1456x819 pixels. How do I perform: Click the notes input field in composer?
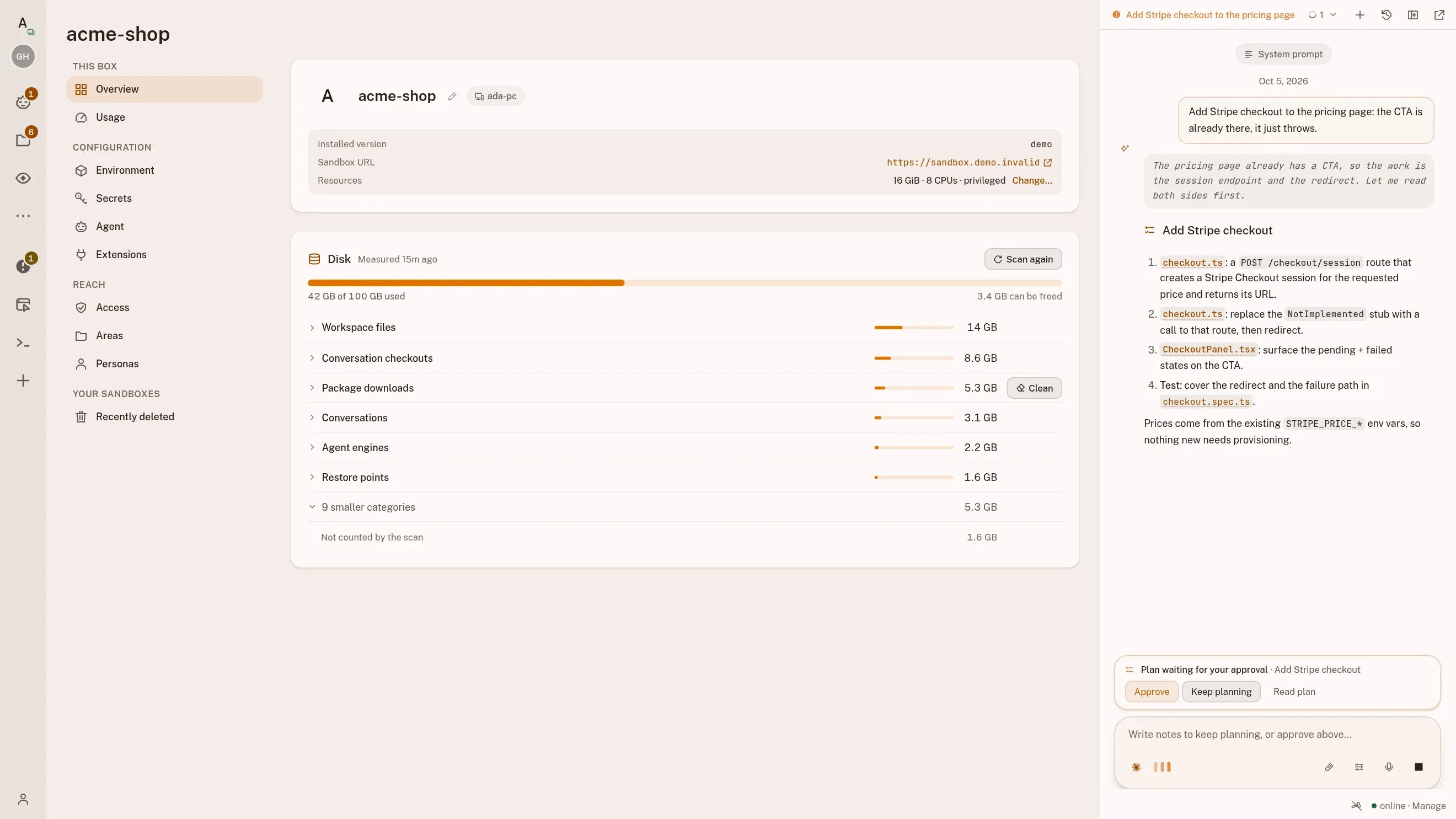click(1277, 734)
